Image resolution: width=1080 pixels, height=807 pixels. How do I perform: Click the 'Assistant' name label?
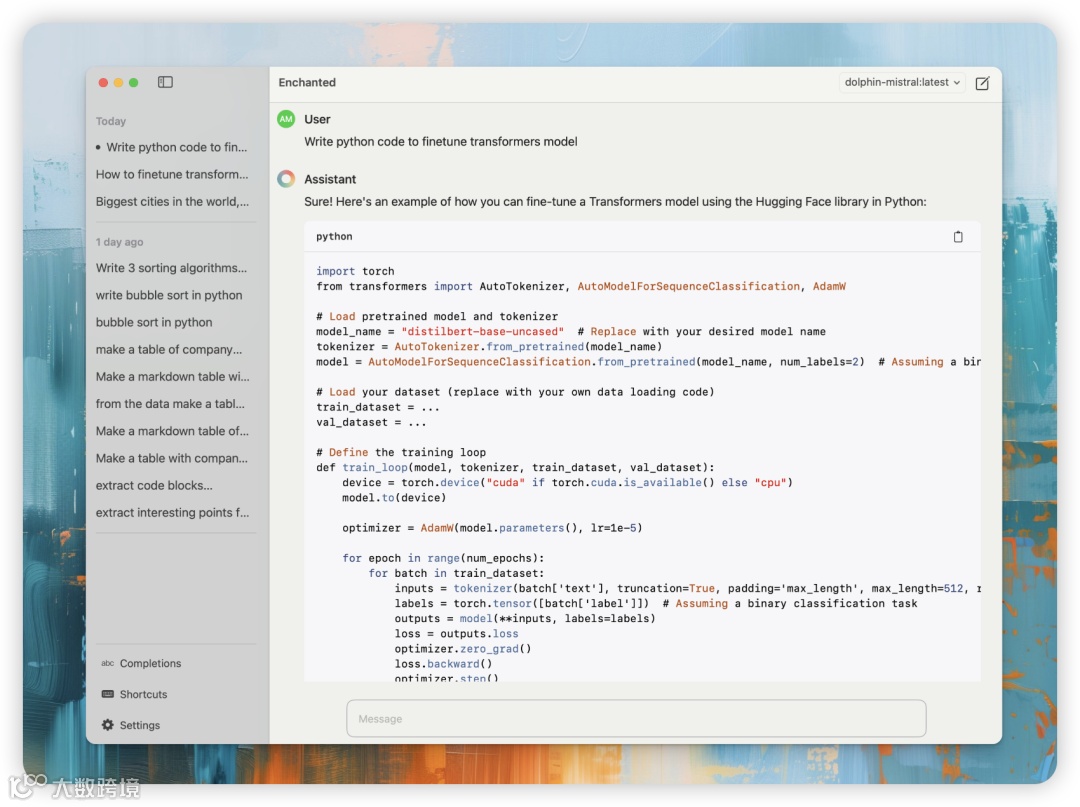coord(331,179)
